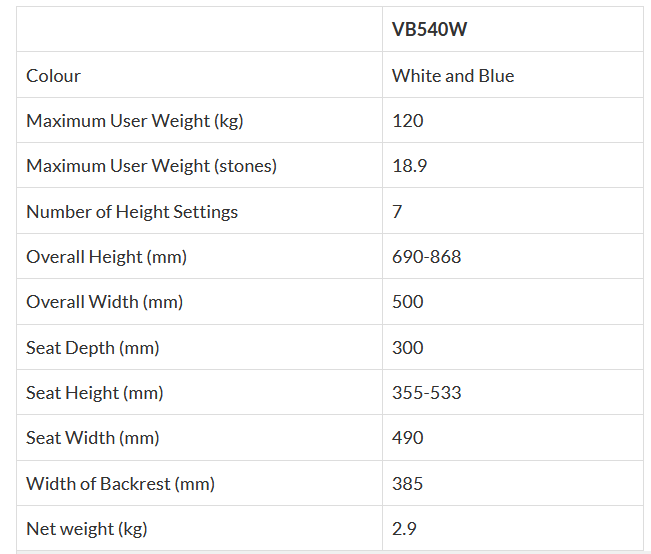Select the Colour row label
Viewport: 651px width, 554px height.
click(x=53, y=76)
